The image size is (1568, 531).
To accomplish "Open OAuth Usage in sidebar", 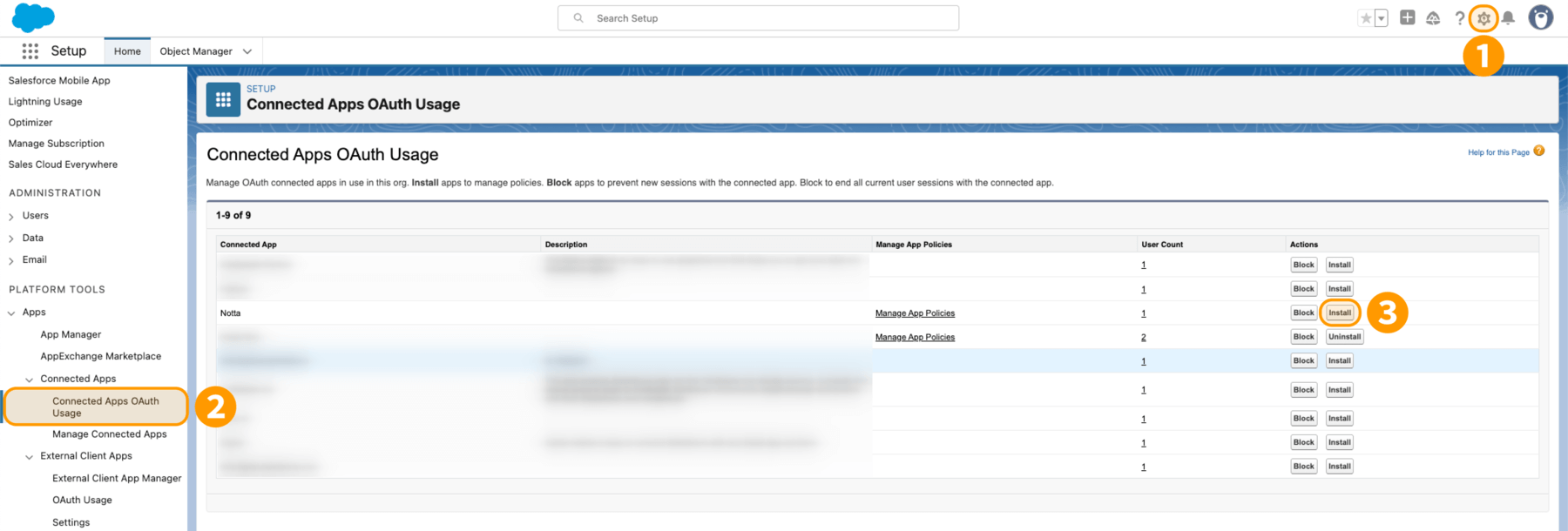I will (82, 500).
